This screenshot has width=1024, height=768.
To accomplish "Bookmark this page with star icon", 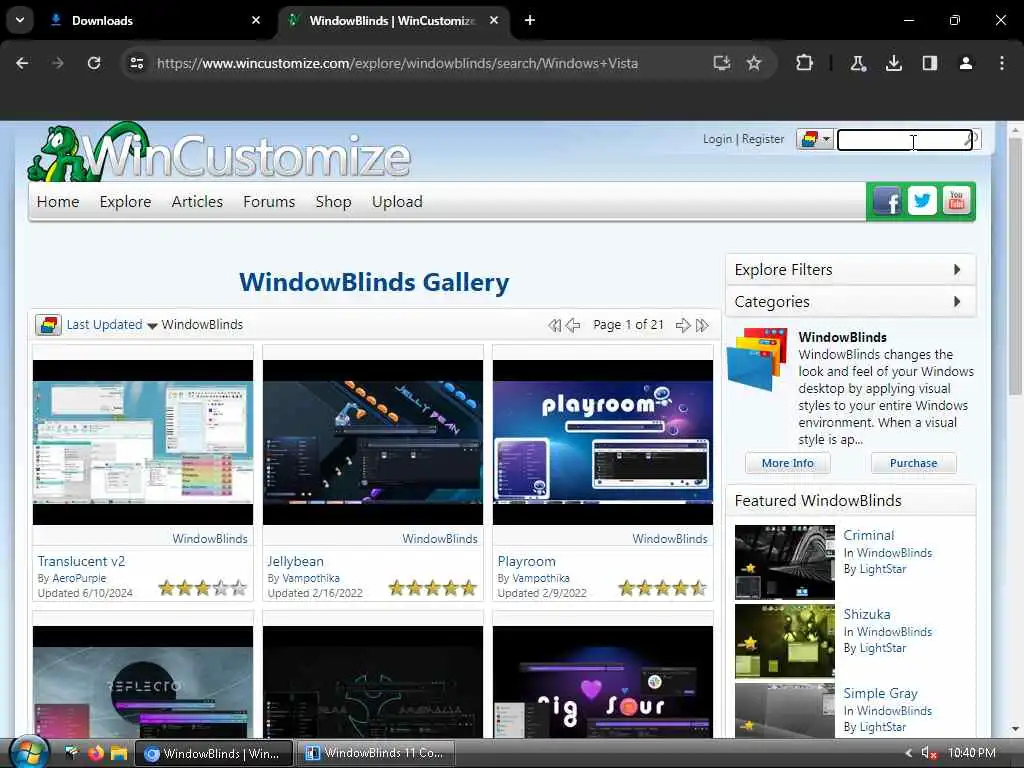I will (x=754, y=63).
